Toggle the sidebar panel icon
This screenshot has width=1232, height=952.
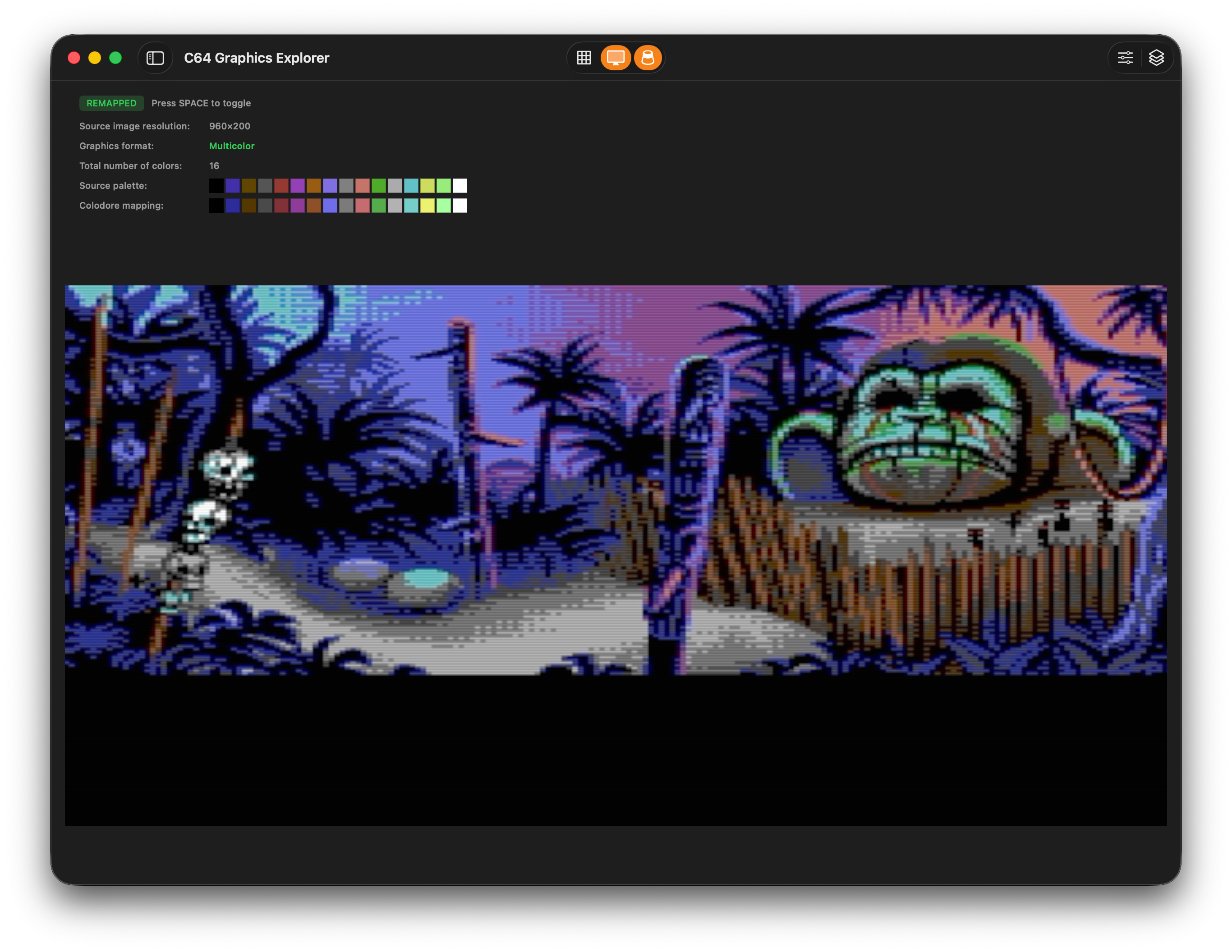pos(155,58)
